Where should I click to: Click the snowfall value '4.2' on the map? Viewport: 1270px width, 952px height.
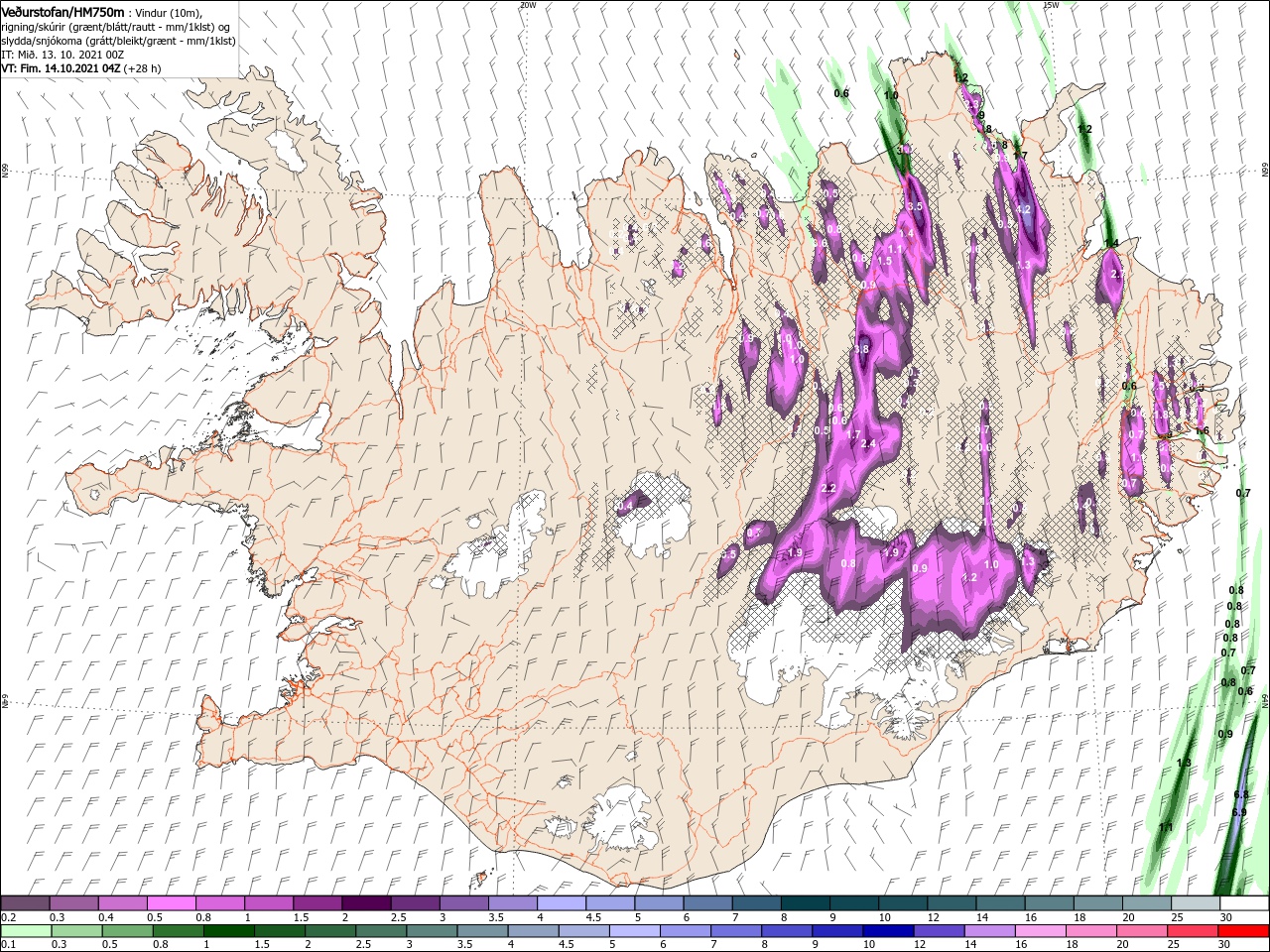click(1025, 210)
